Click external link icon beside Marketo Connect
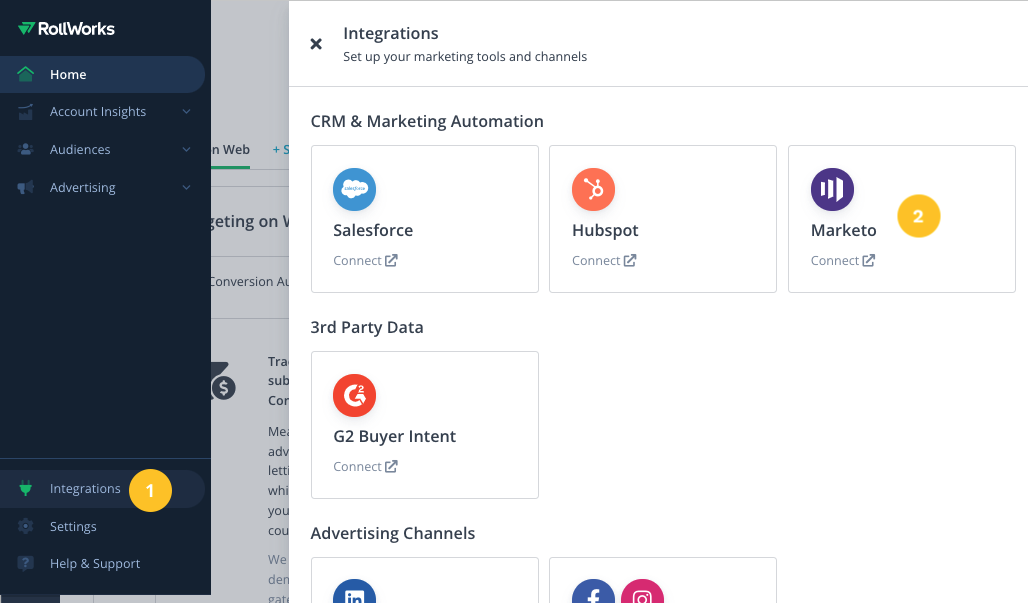The height and width of the screenshot is (603, 1028). [869, 260]
